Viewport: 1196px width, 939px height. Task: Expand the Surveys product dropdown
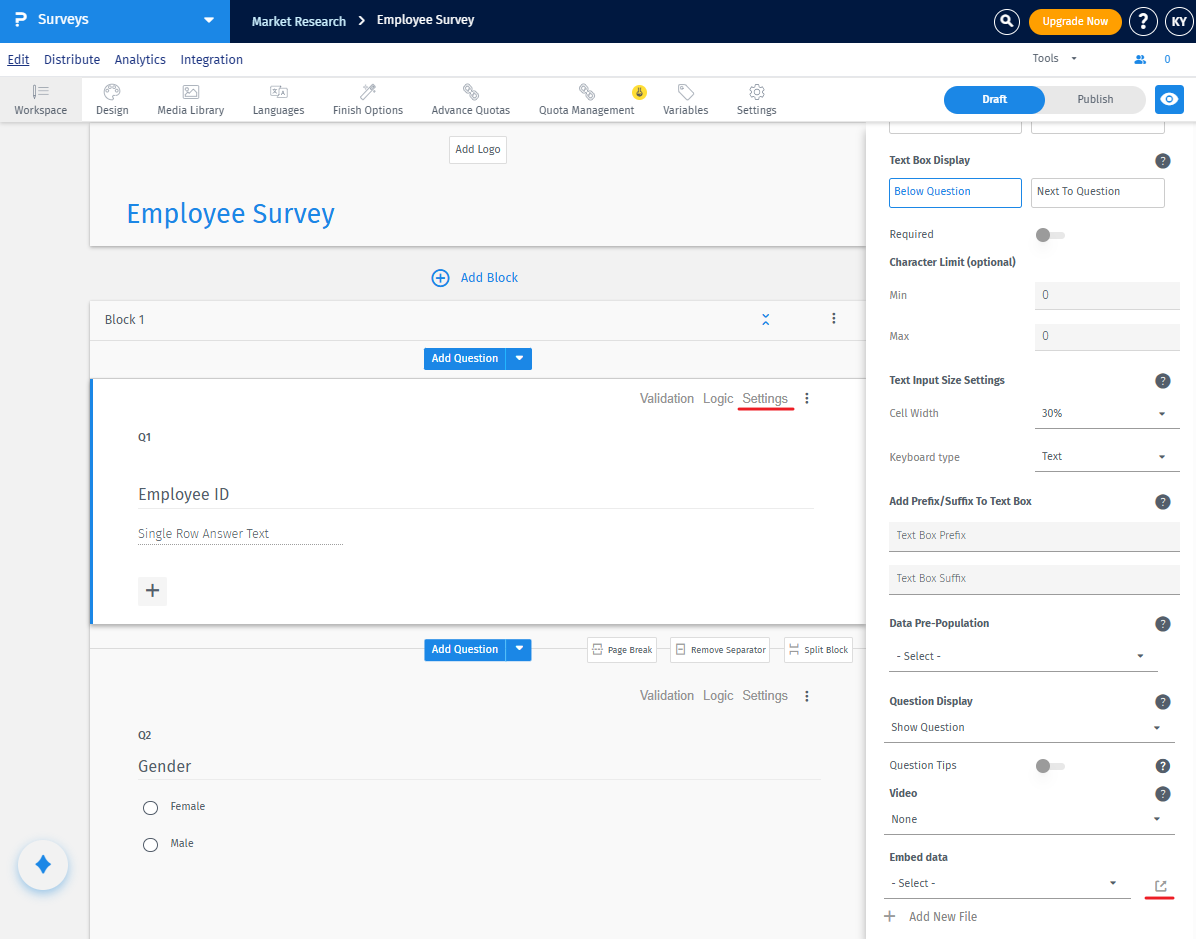pos(208,21)
